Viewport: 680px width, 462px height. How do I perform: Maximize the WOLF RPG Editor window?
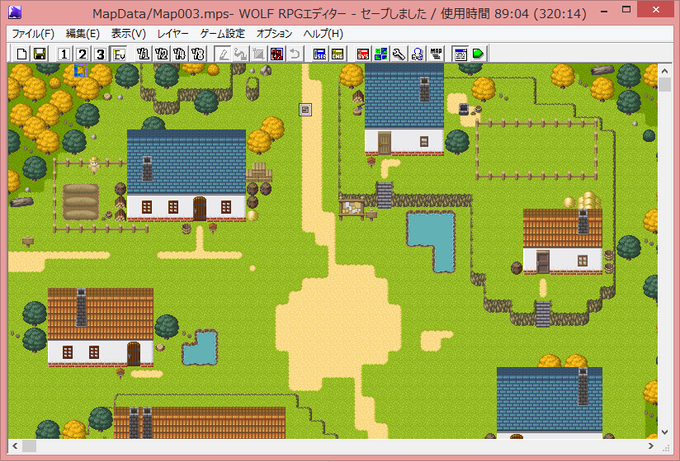(x=626, y=10)
